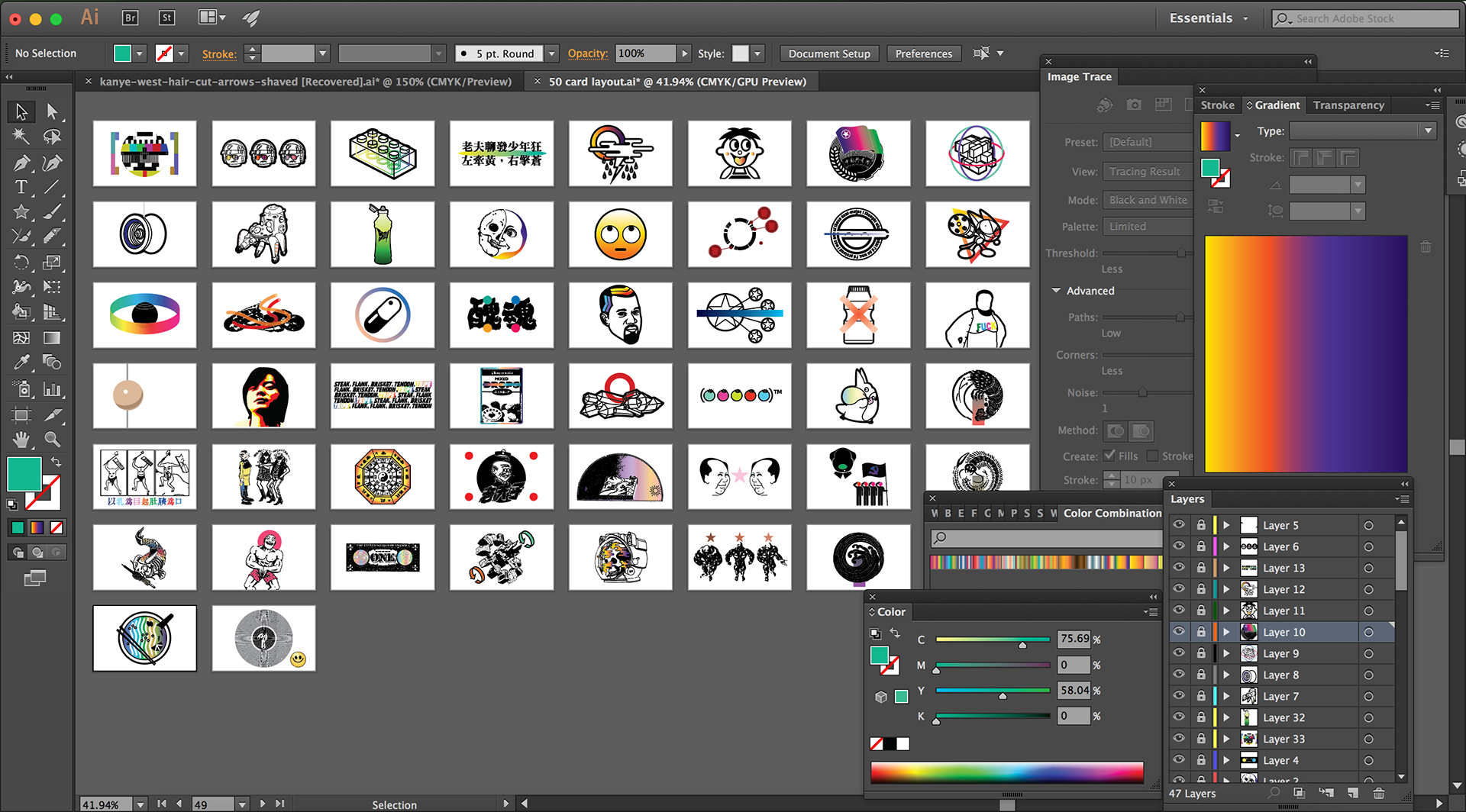The height and width of the screenshot is (812, 1466).
Task: Select the Free Transform tool
Action: point(52,287)
